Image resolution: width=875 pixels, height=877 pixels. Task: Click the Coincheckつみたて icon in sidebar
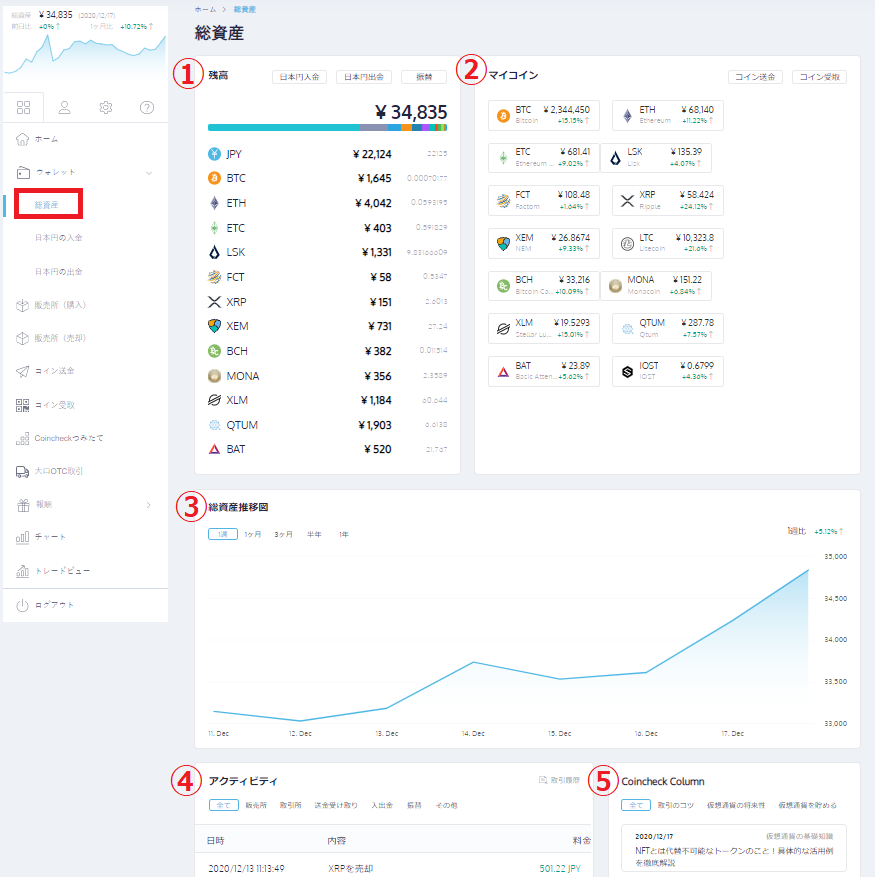22,438
